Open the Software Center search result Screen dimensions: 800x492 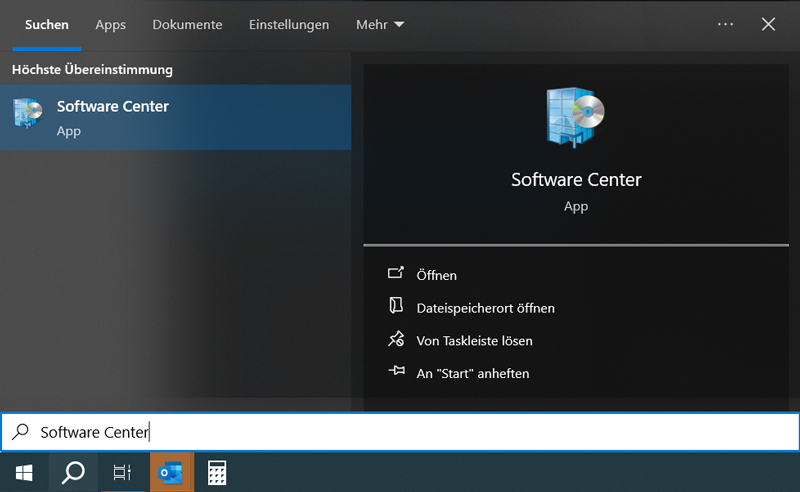(176, 117)
